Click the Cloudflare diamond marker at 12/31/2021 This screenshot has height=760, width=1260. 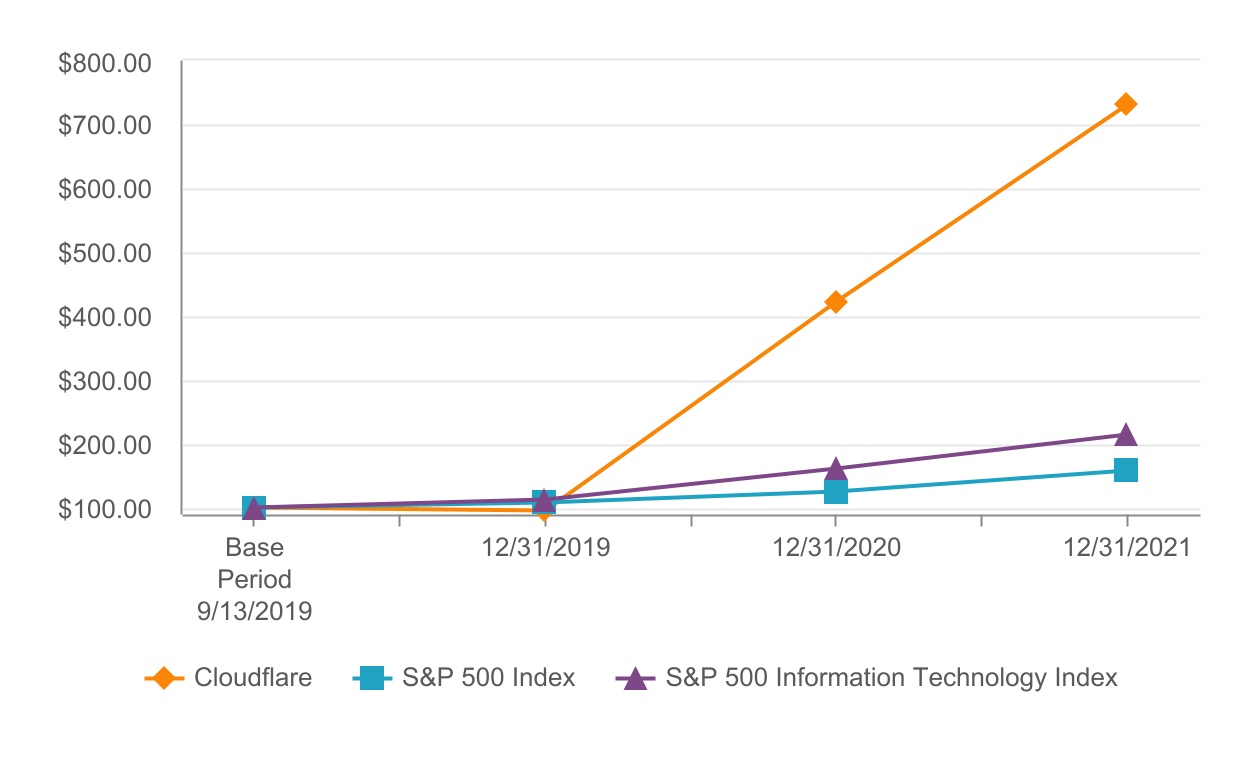[1126, 104]
